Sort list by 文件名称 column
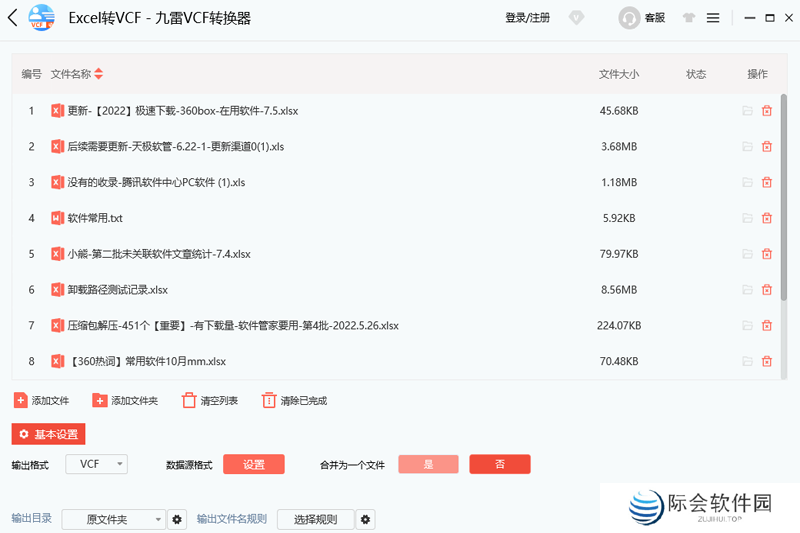The image size is (800, 533). 98,74
